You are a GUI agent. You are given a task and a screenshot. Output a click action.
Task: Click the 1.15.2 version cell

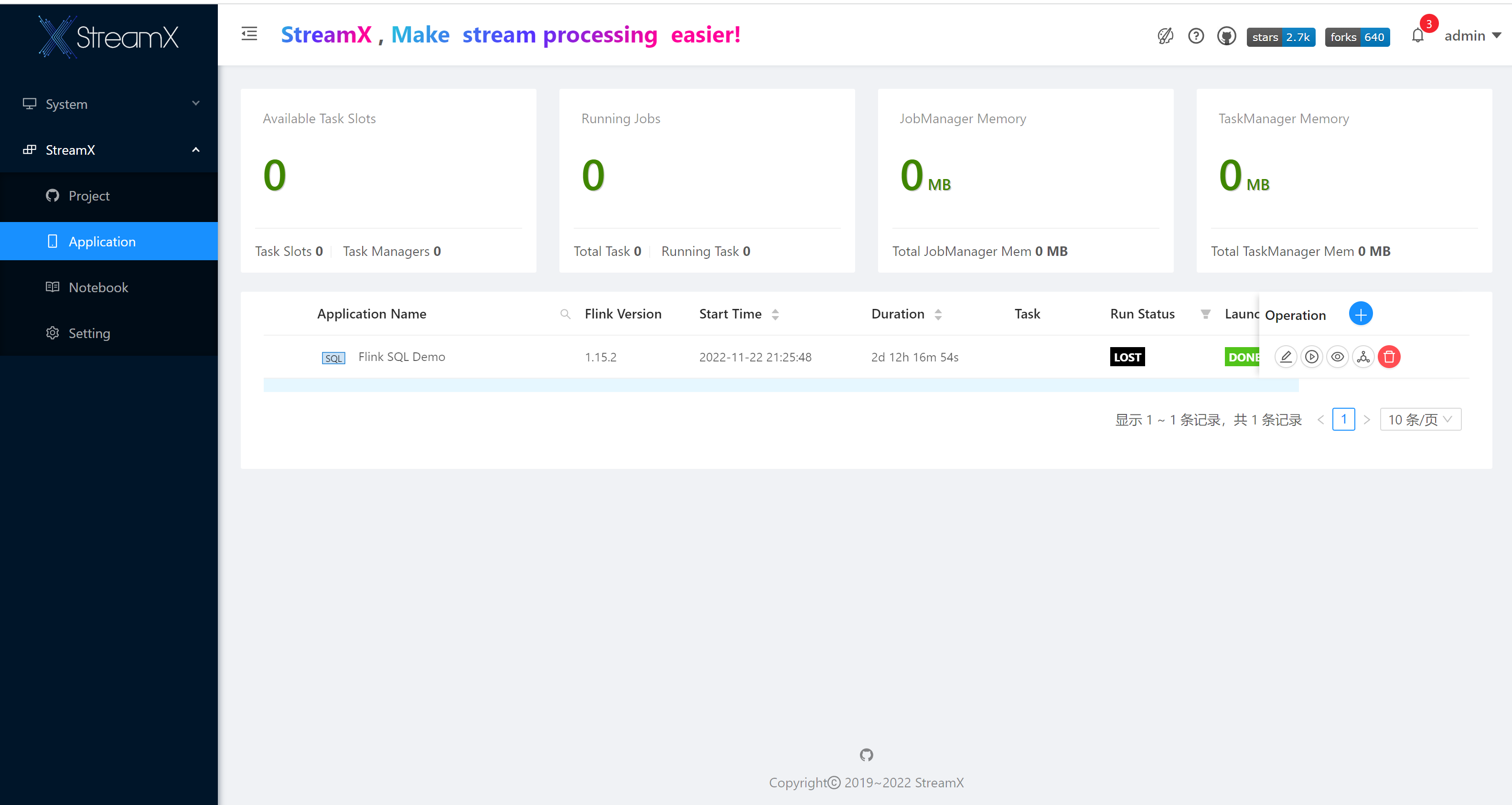tap(601, 357)
